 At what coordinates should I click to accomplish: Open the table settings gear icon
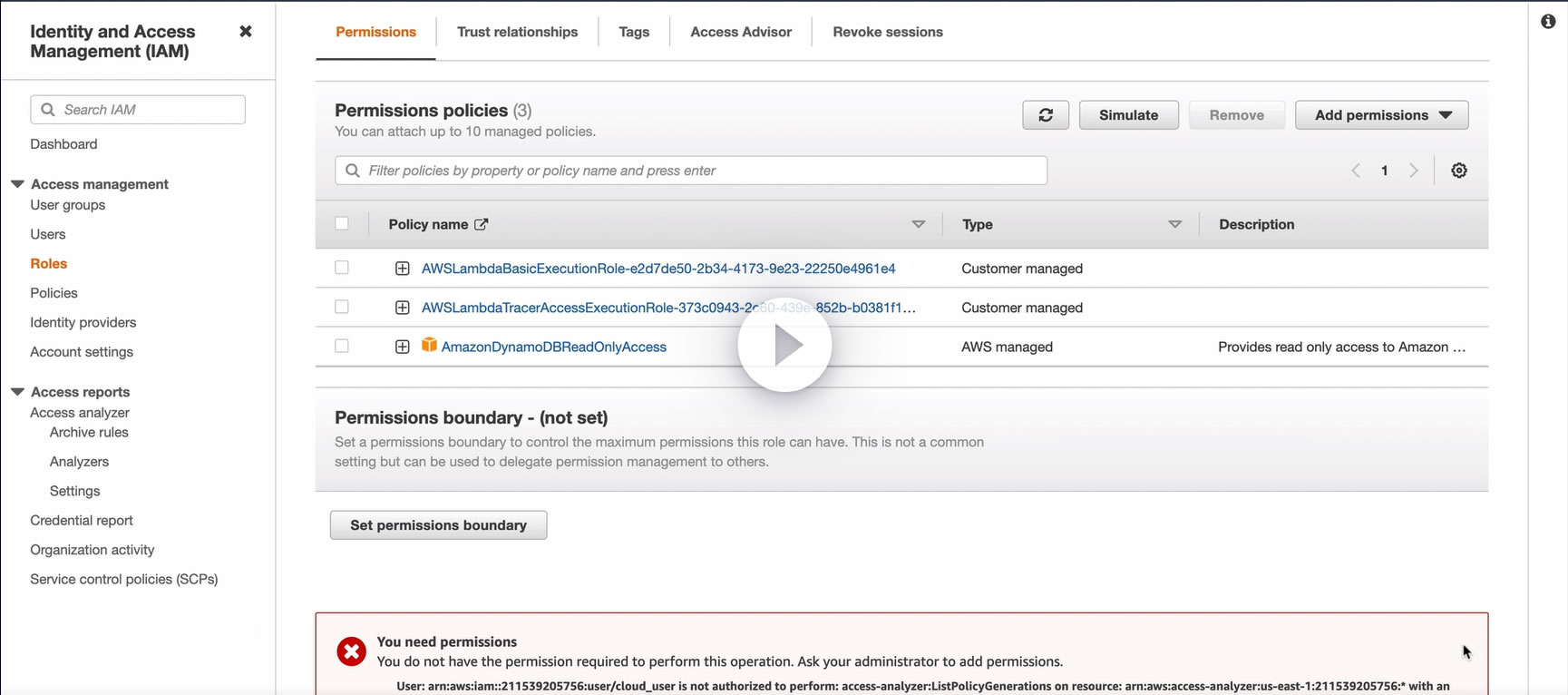click(1458, 171)
